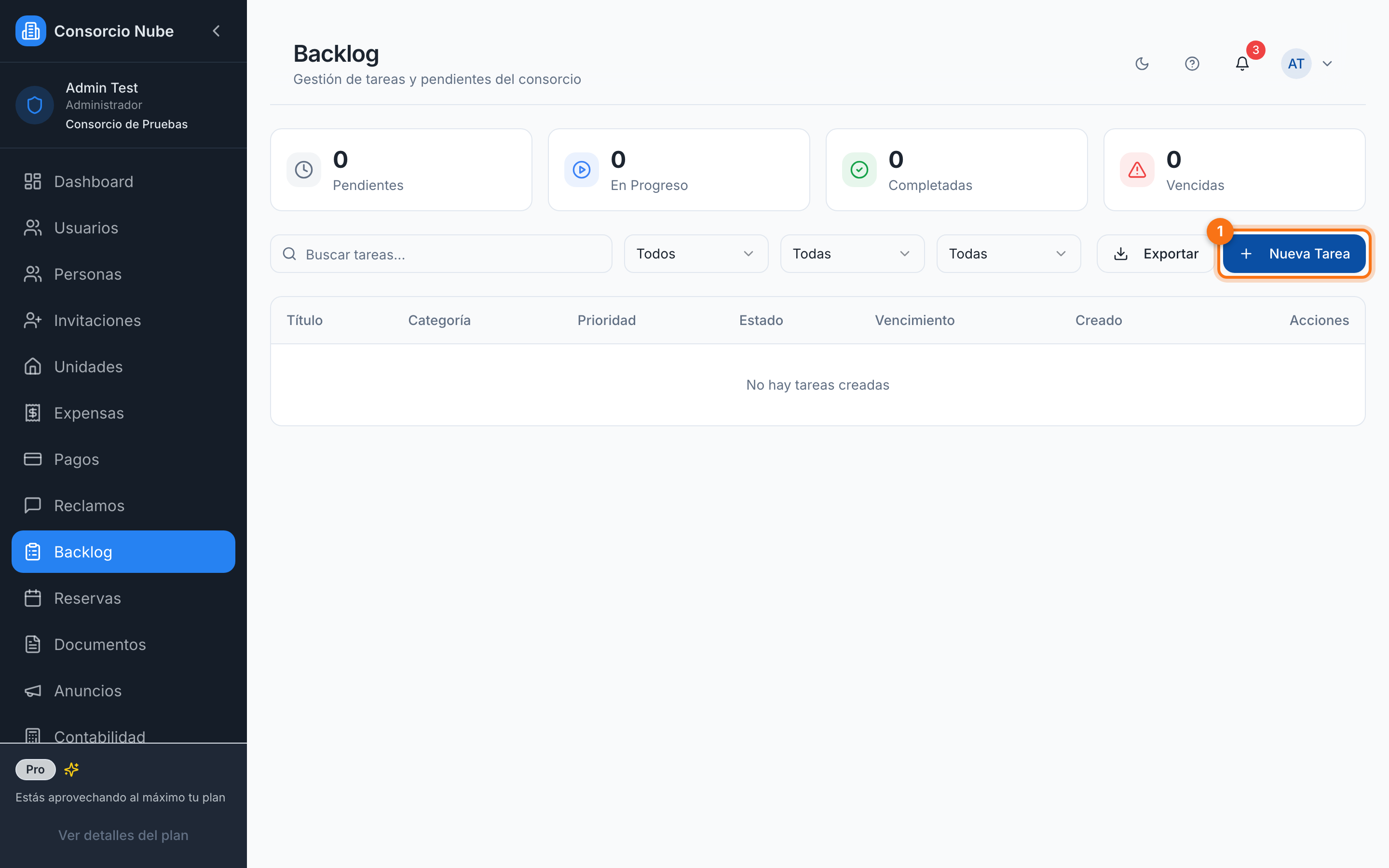The width and height of the screenshot is (1389, 868).
Task: Open the Todas dropdown next to Exportar
Action: click(x=1008, y=254)
